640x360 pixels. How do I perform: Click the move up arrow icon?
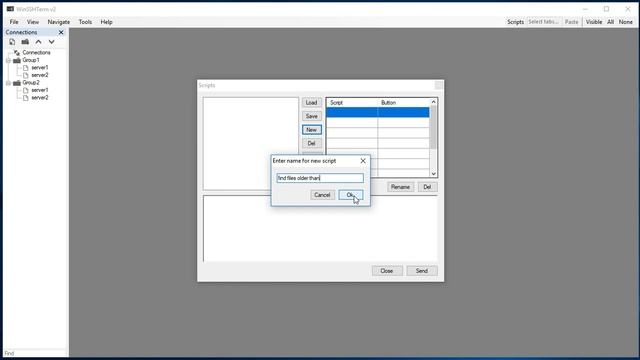click(x=38, y=42)
